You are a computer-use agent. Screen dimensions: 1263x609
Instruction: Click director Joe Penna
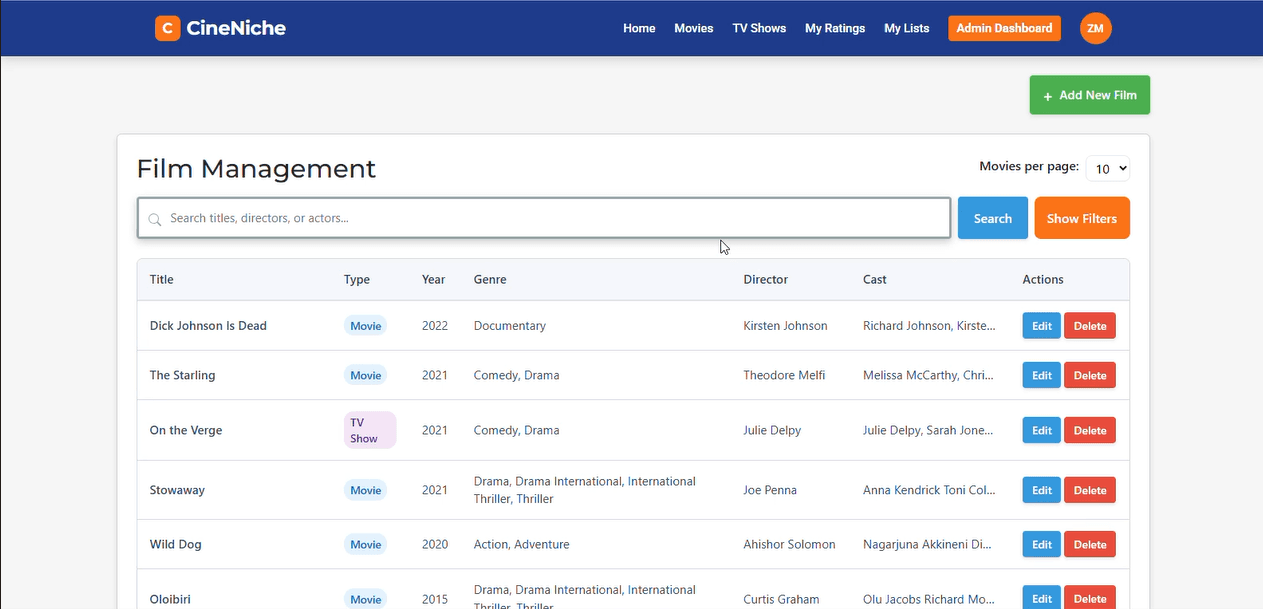coord(771,491)
